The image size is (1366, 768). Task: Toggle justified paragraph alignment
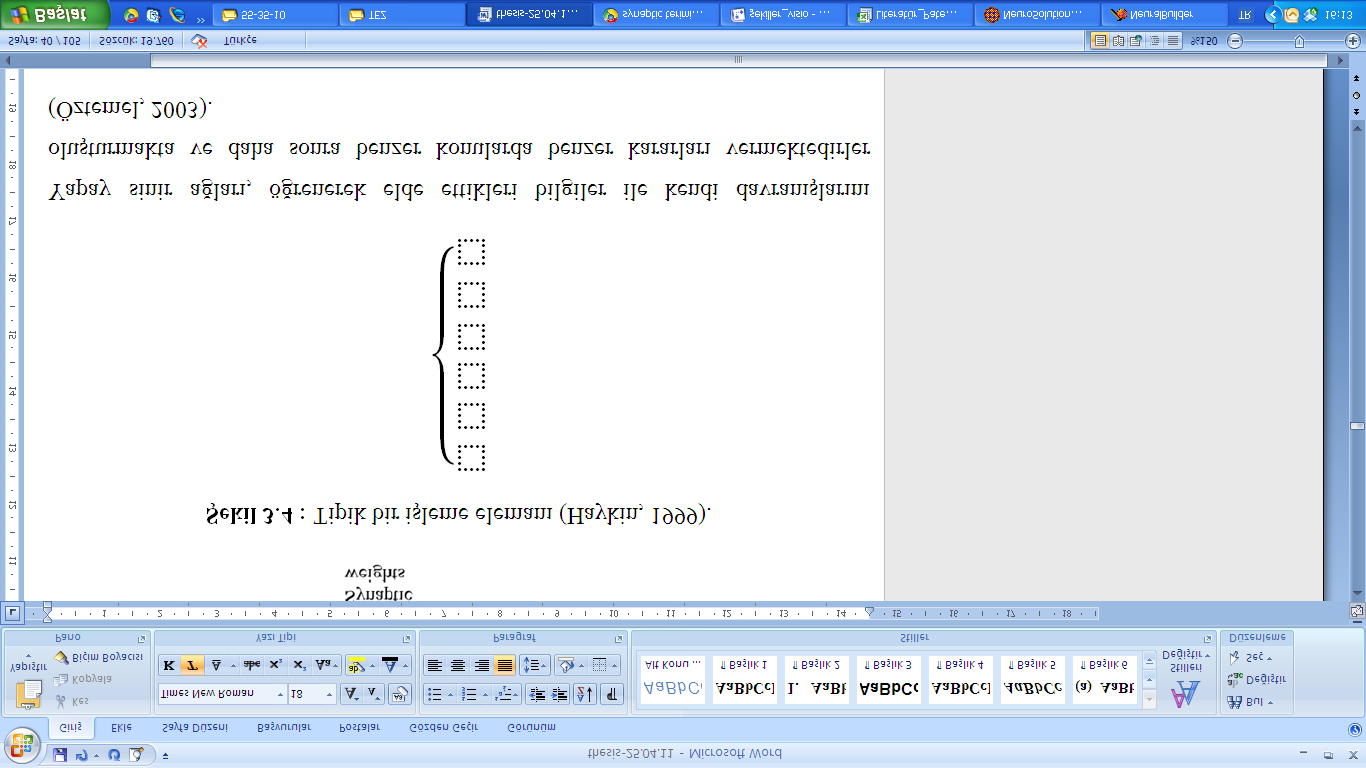point(505,665)
